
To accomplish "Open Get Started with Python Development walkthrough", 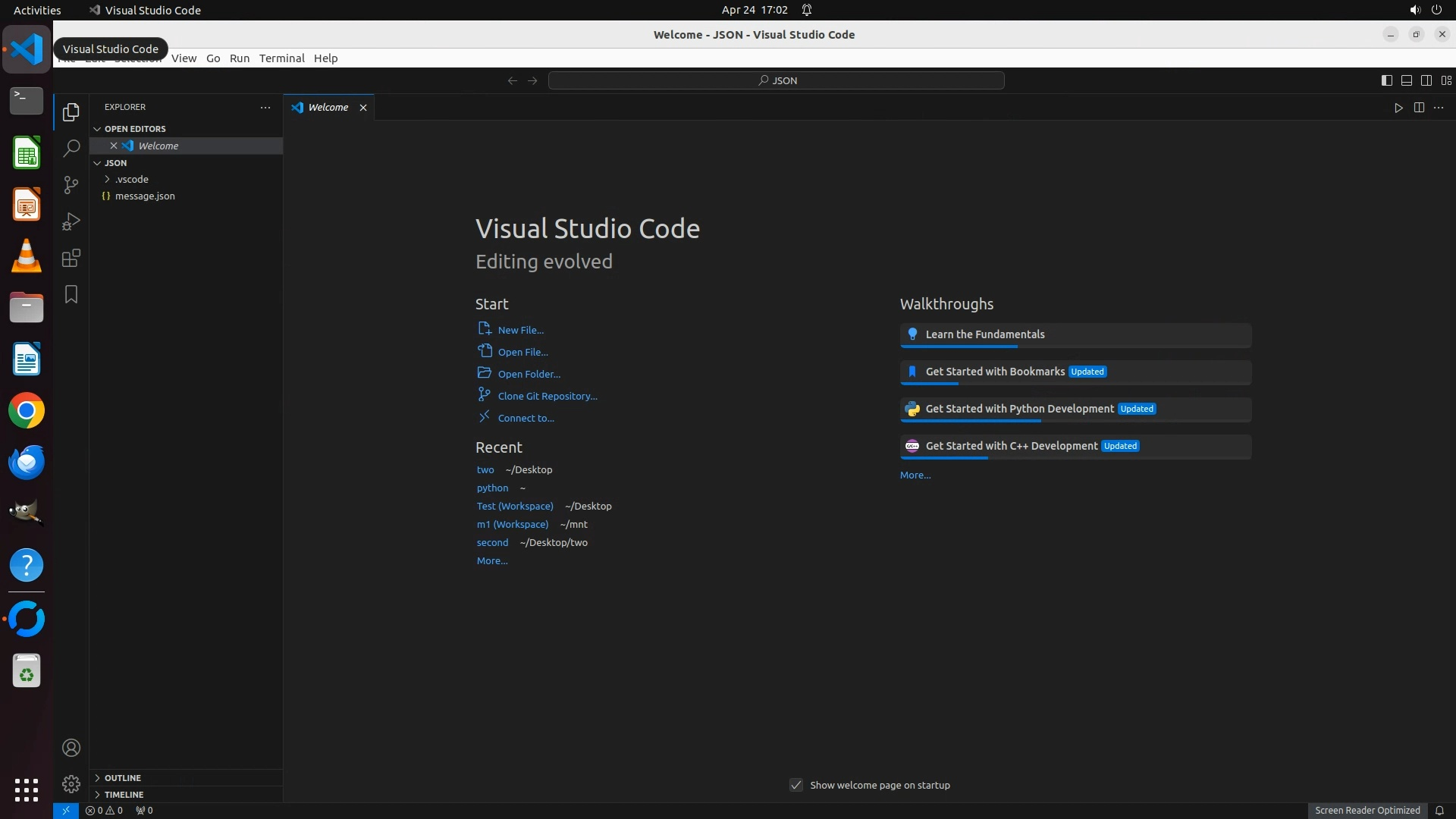I will pos(1019,409).
